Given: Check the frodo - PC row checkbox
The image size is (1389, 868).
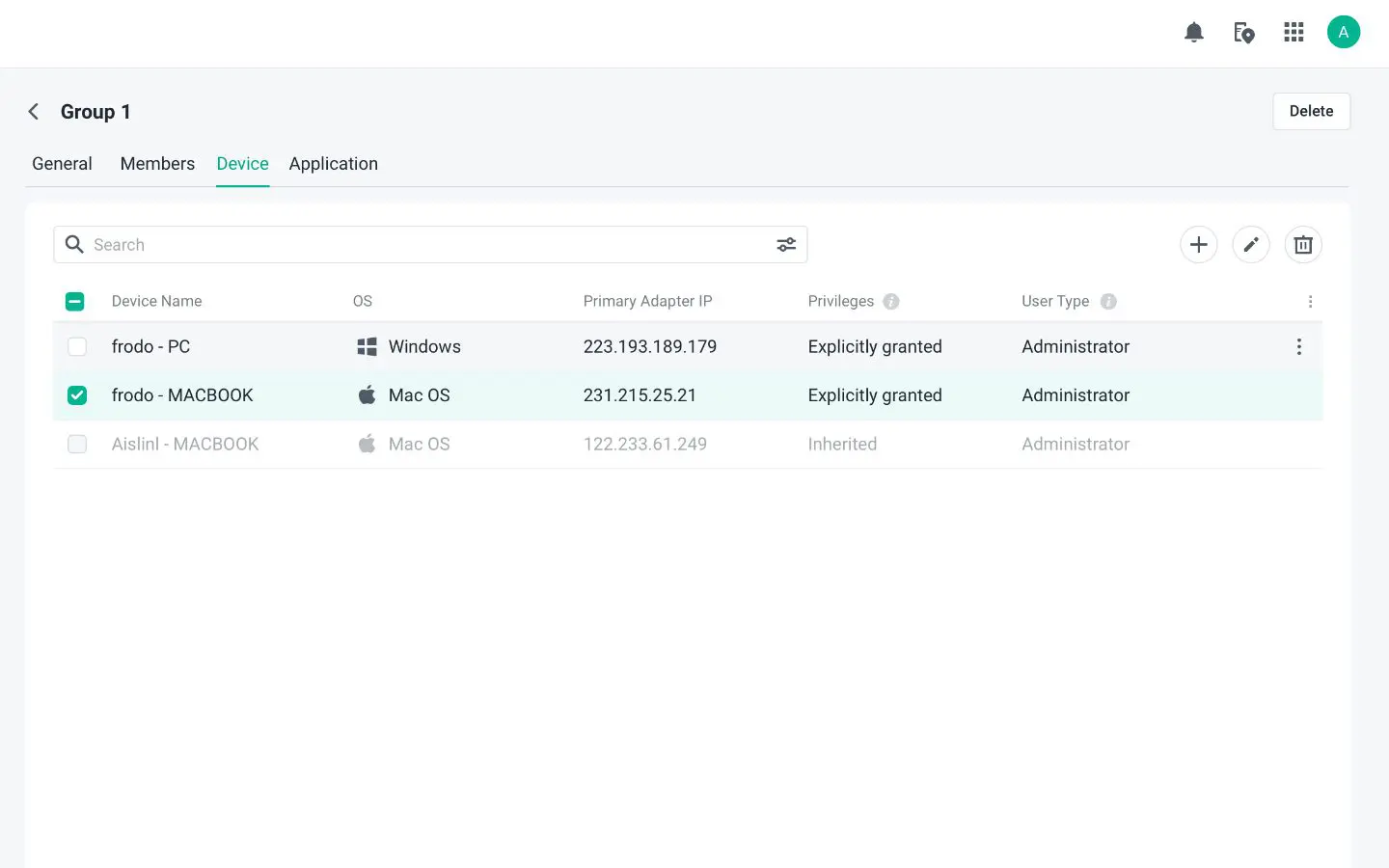Looking at the screenshot, I should coord(77,346).
